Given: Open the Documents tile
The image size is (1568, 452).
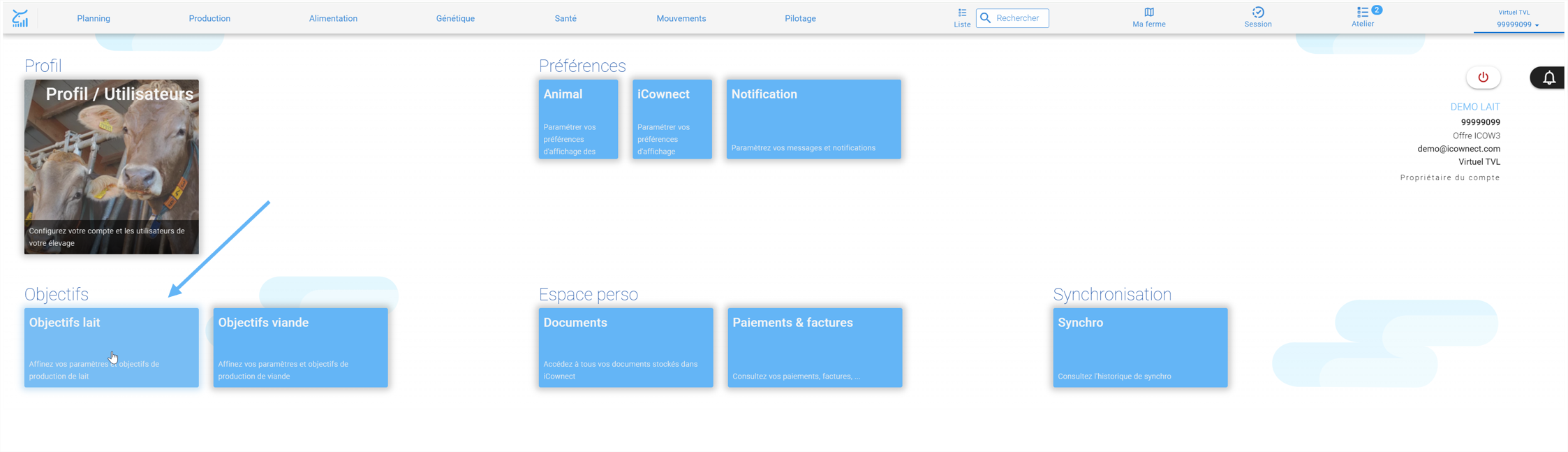Looking at the screenshot, I should click(626, 348).
